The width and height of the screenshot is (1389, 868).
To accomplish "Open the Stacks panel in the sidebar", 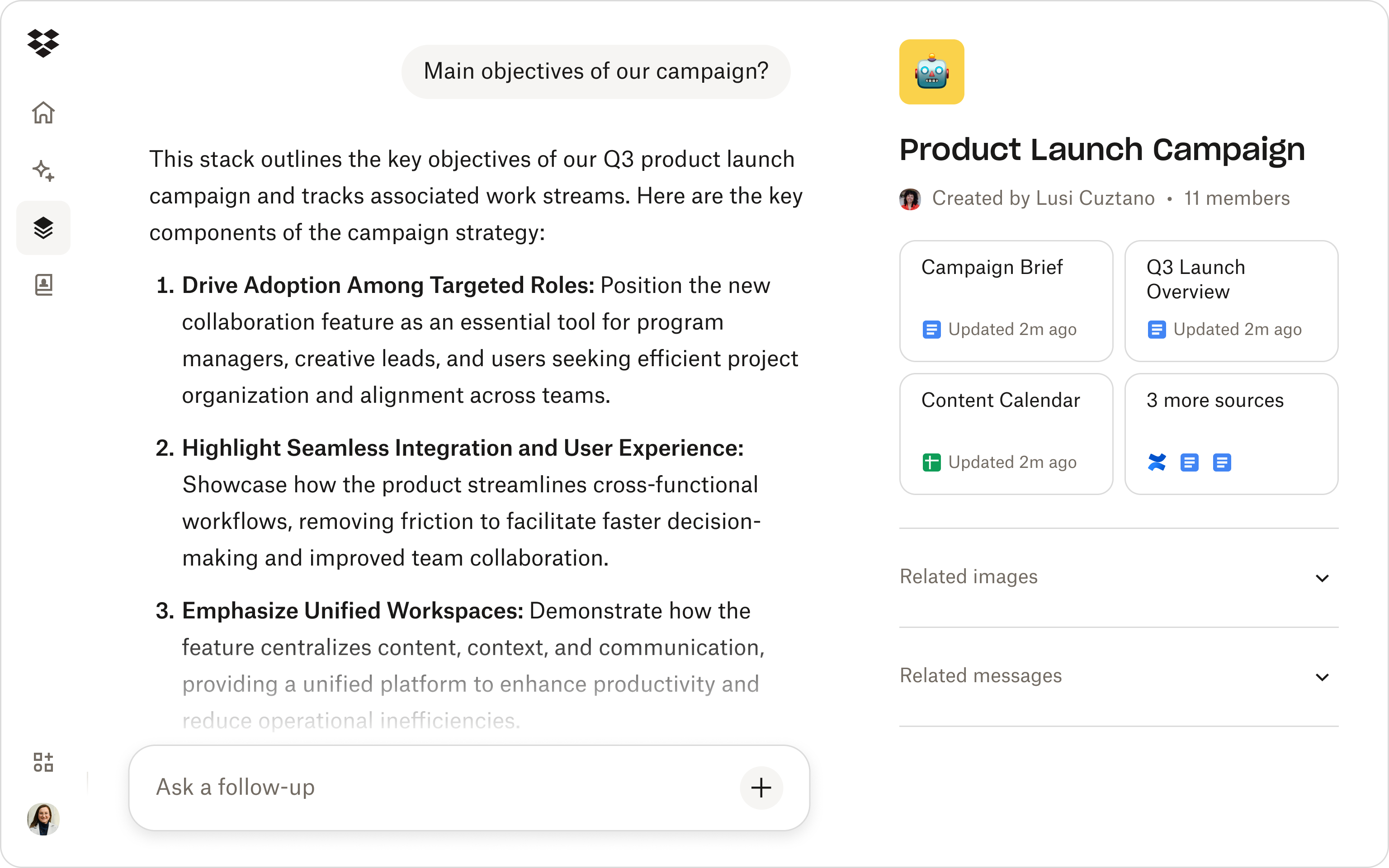I will pos(43,227).
